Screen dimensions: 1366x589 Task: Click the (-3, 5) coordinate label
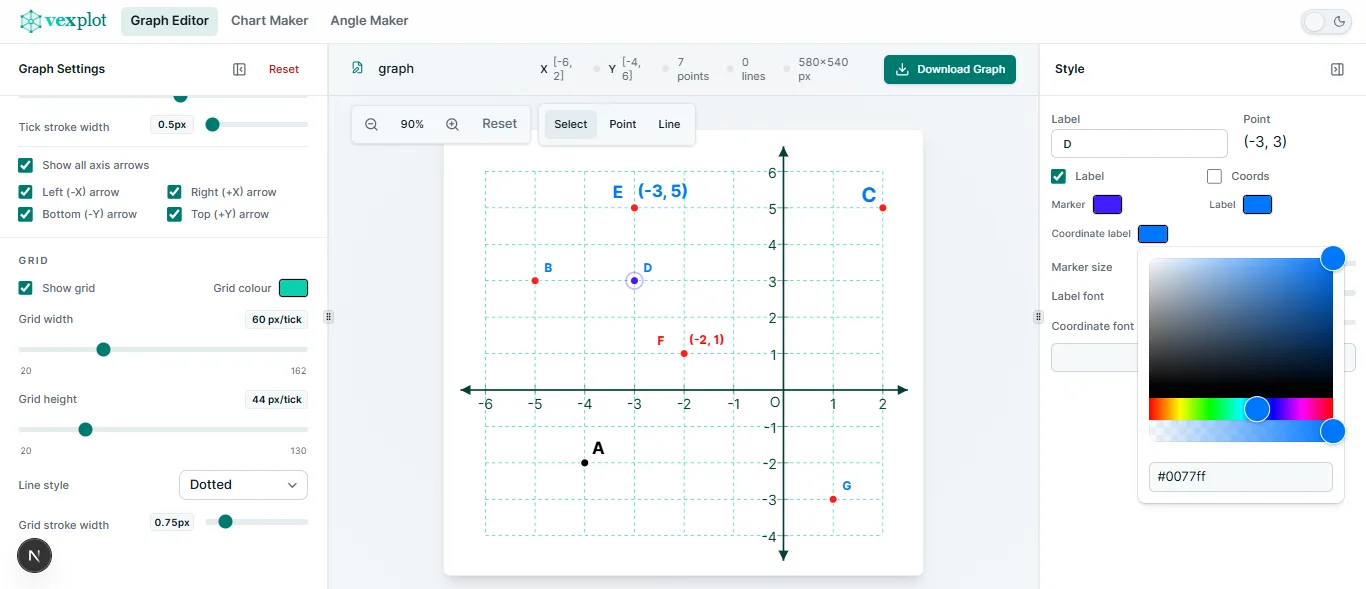tap(663, 191)
